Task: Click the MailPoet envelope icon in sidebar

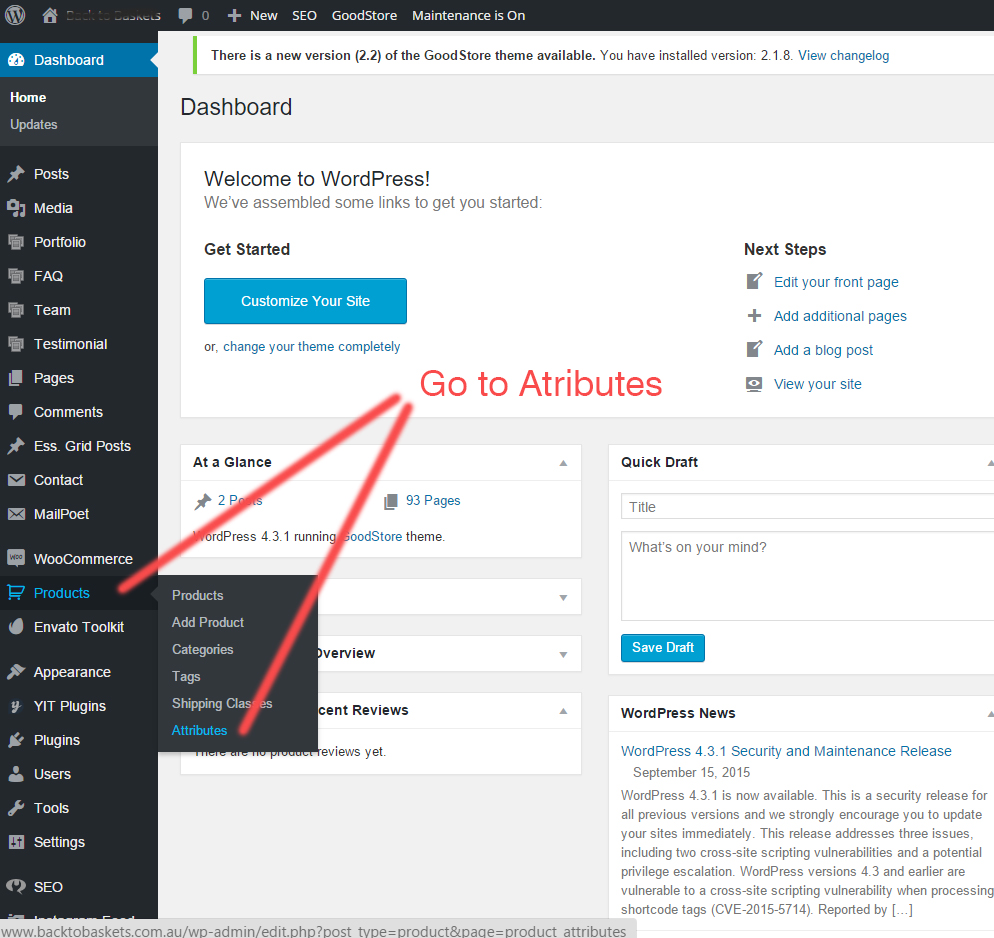Action: point(16,514)
